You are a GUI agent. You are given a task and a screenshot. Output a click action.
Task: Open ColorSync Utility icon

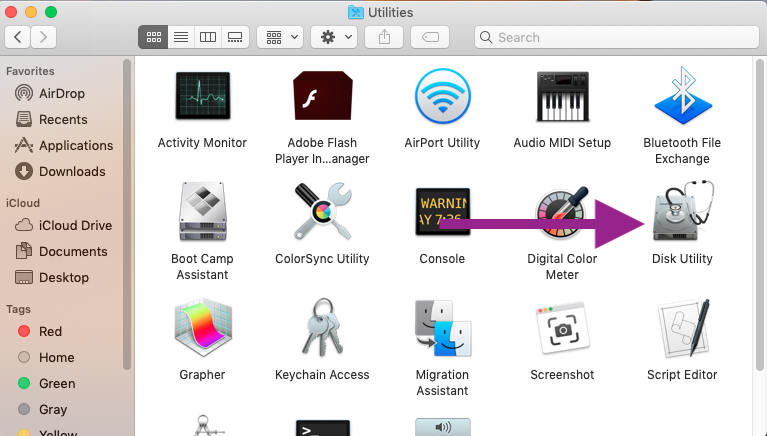[x=322, y=211]
